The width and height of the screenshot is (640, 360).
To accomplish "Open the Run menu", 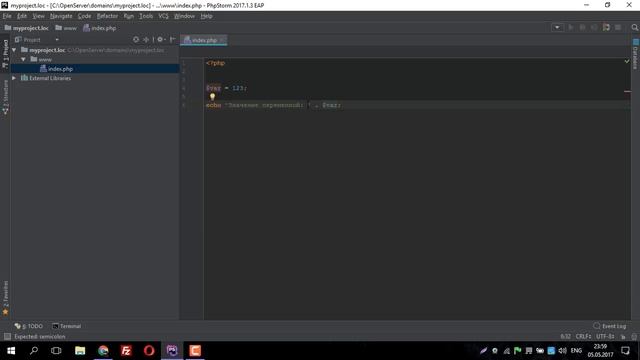I will coord(129,16).
